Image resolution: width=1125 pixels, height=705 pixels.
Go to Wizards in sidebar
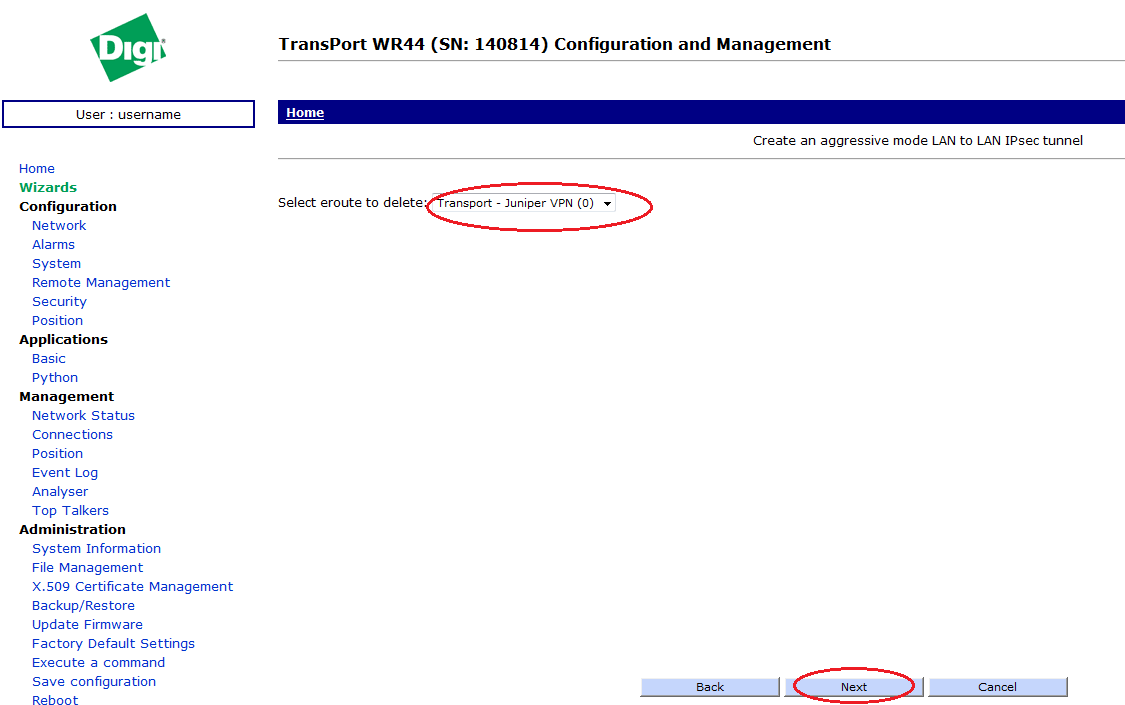pyautogui.click(x=48, y=188)
